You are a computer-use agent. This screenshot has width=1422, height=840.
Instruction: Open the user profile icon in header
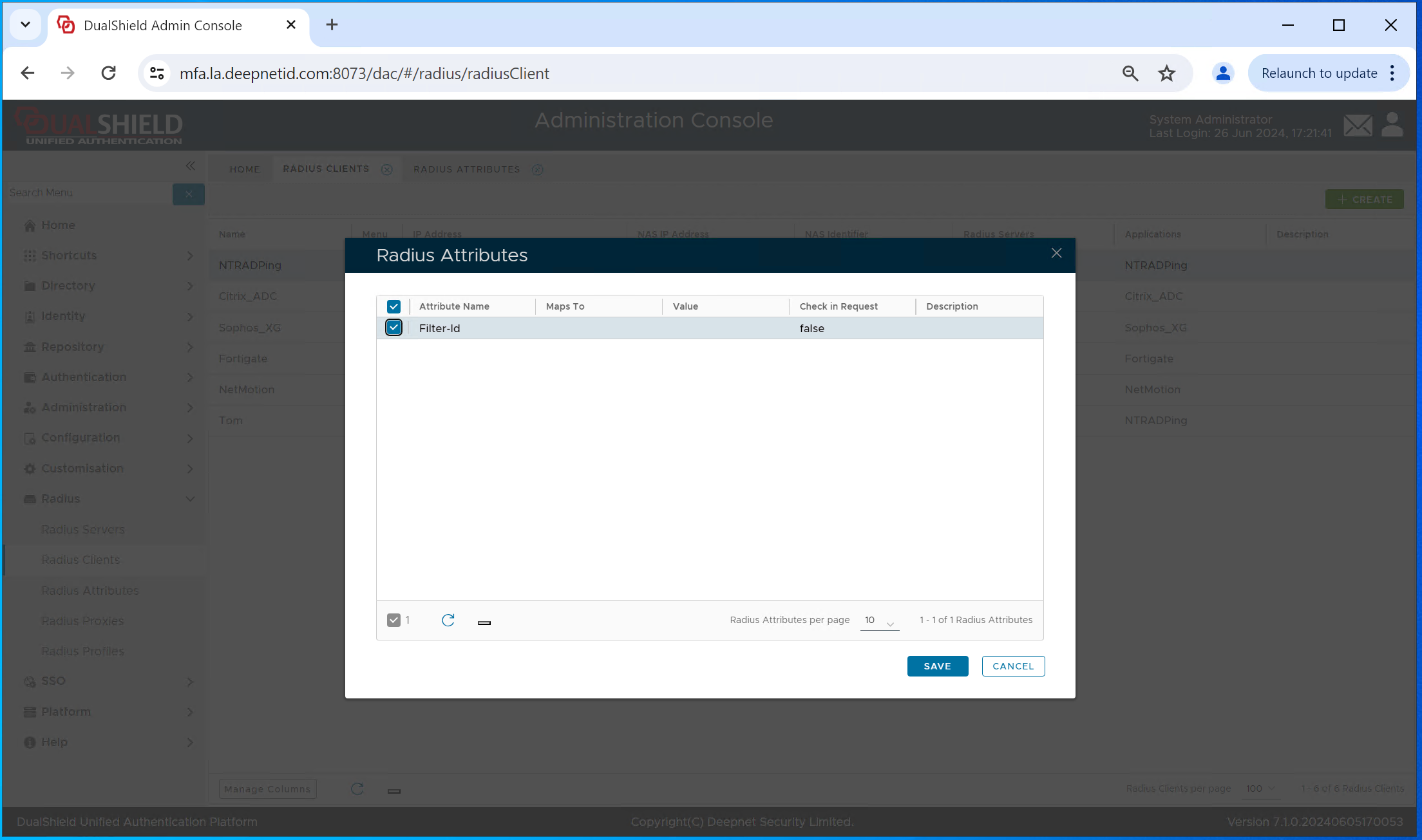click(1392, 125)
